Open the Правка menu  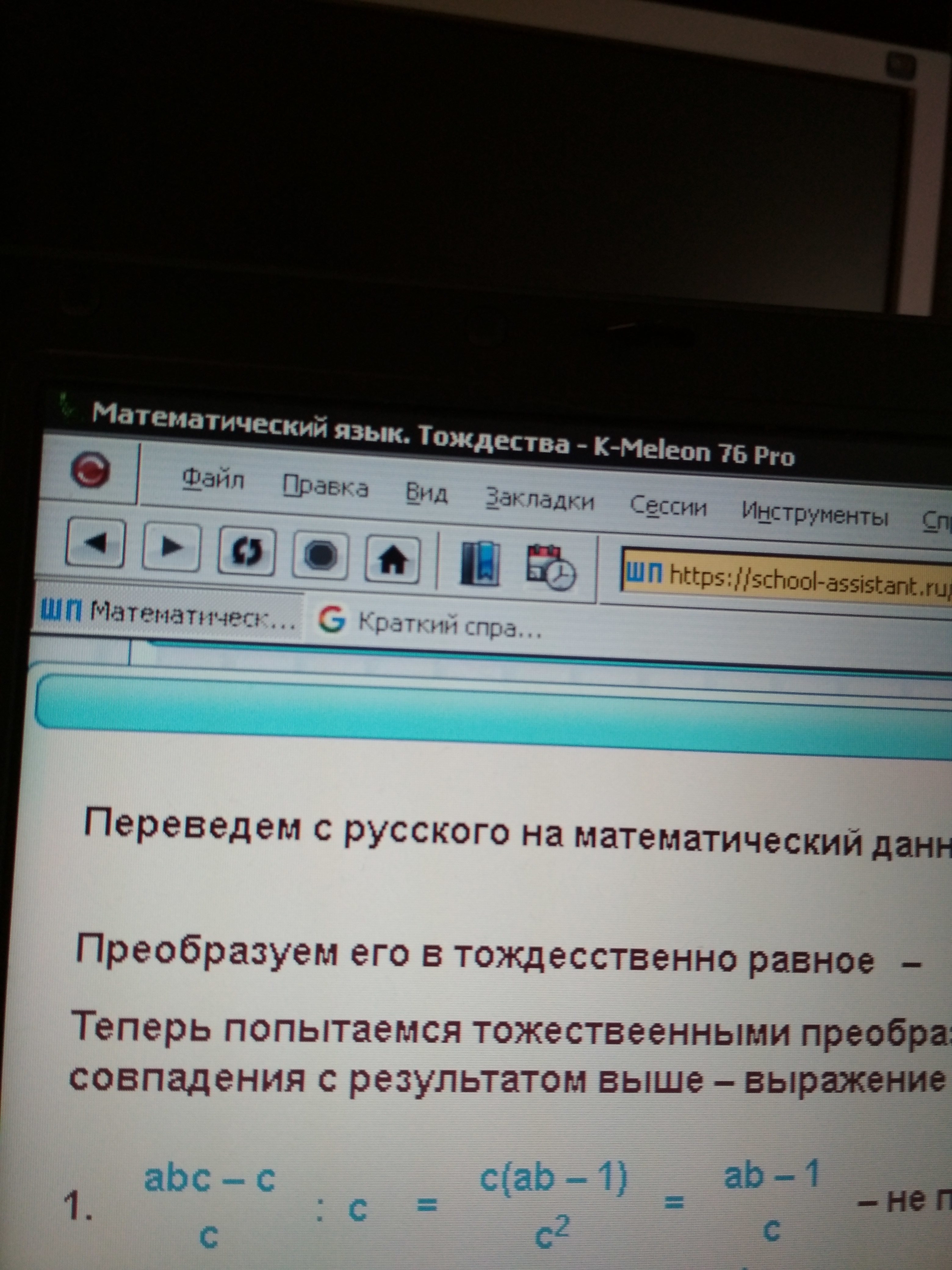(325, 488)
